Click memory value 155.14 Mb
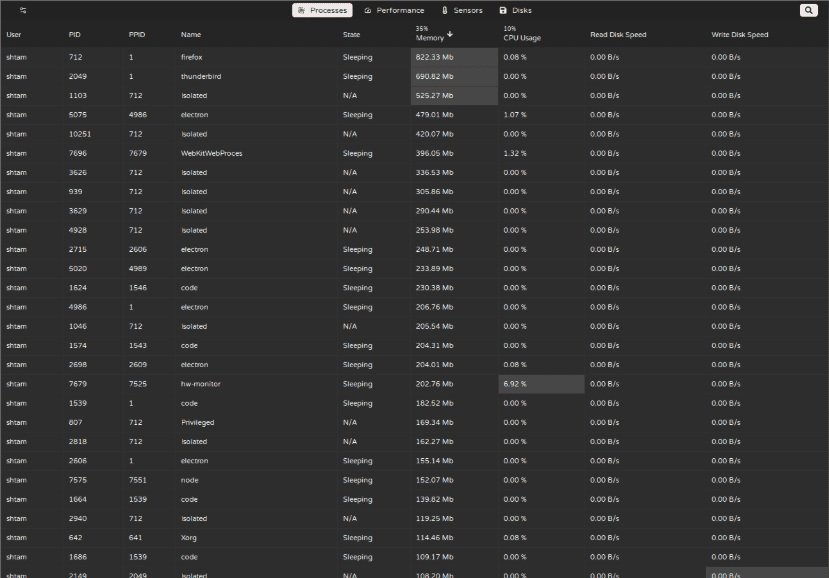 (x=434, y=461)
